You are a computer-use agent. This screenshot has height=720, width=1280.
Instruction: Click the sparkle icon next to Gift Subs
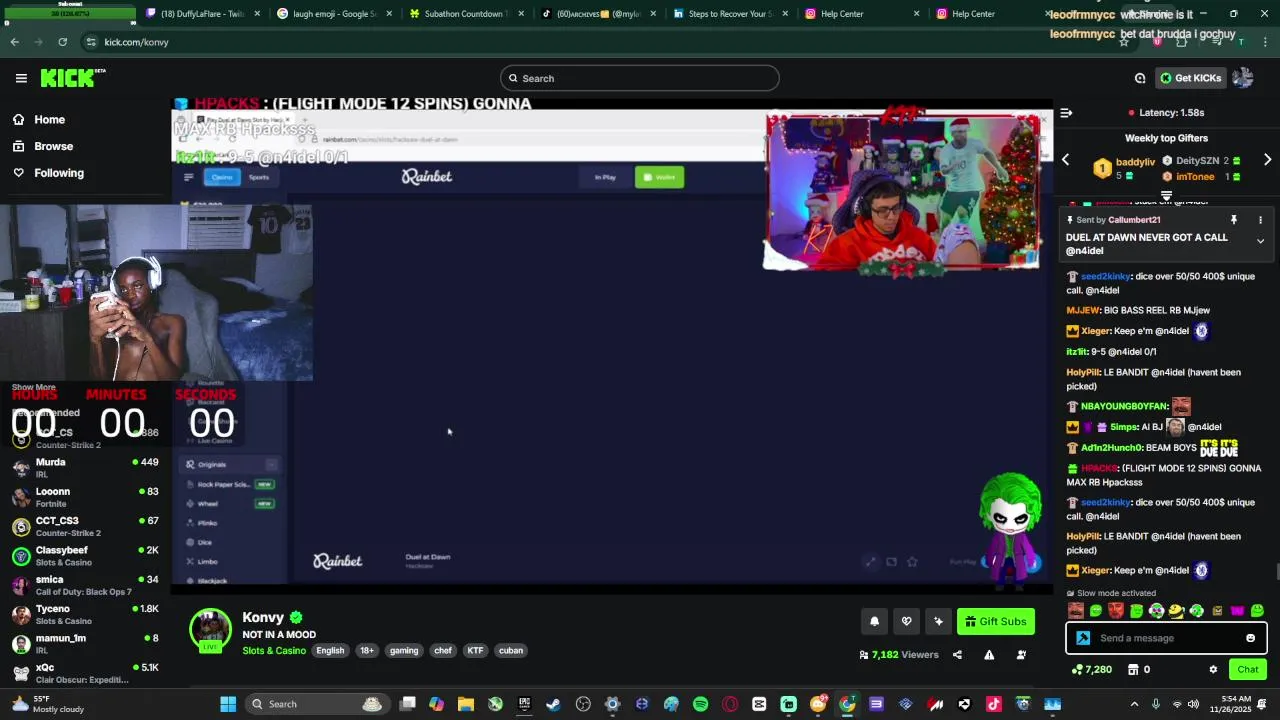click(938, 621)
